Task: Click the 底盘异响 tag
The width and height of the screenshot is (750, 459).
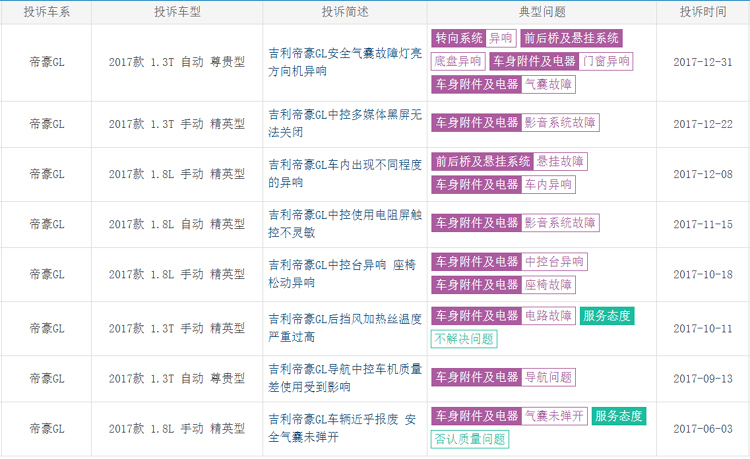Action: pyautogui.click(x=458, y=61)
